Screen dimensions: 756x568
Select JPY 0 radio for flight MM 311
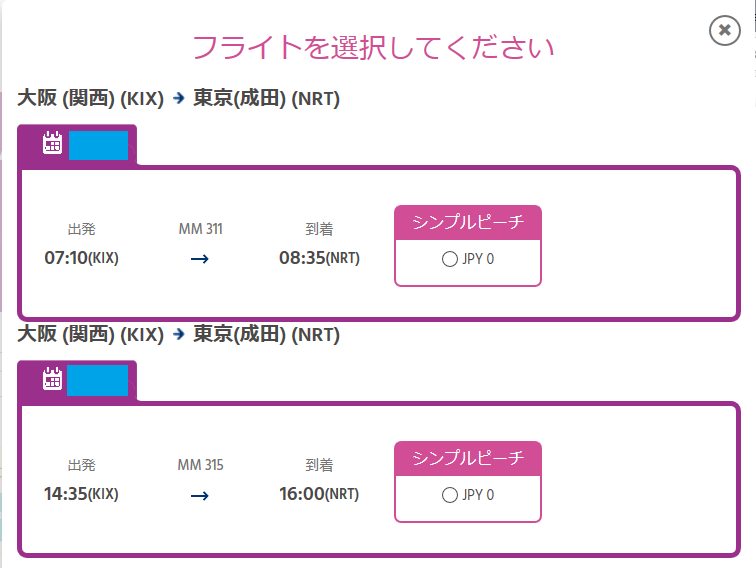(x=449, y=259)
